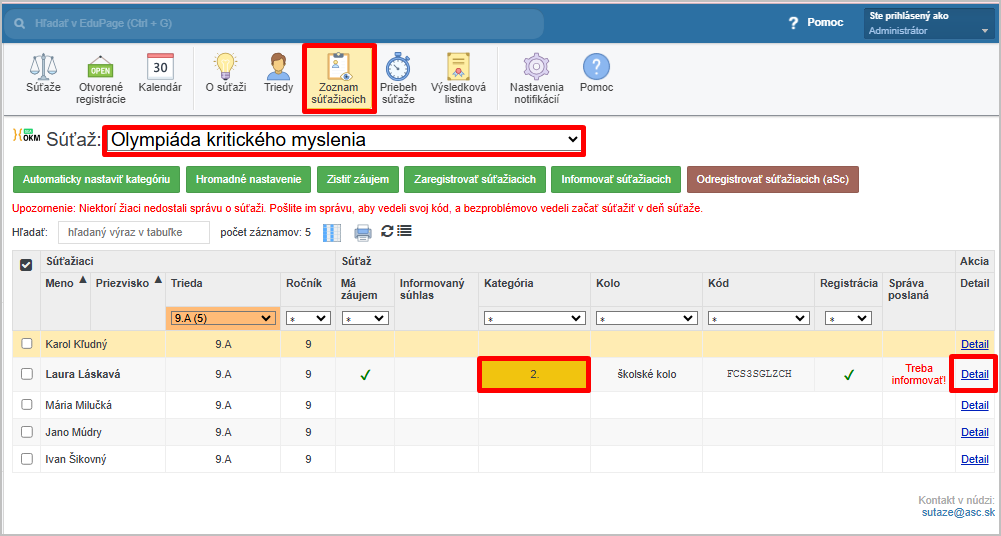This screenshot has height=536, width=1001.
Task: Click the školské kolo cell
Action: point(646,375)
